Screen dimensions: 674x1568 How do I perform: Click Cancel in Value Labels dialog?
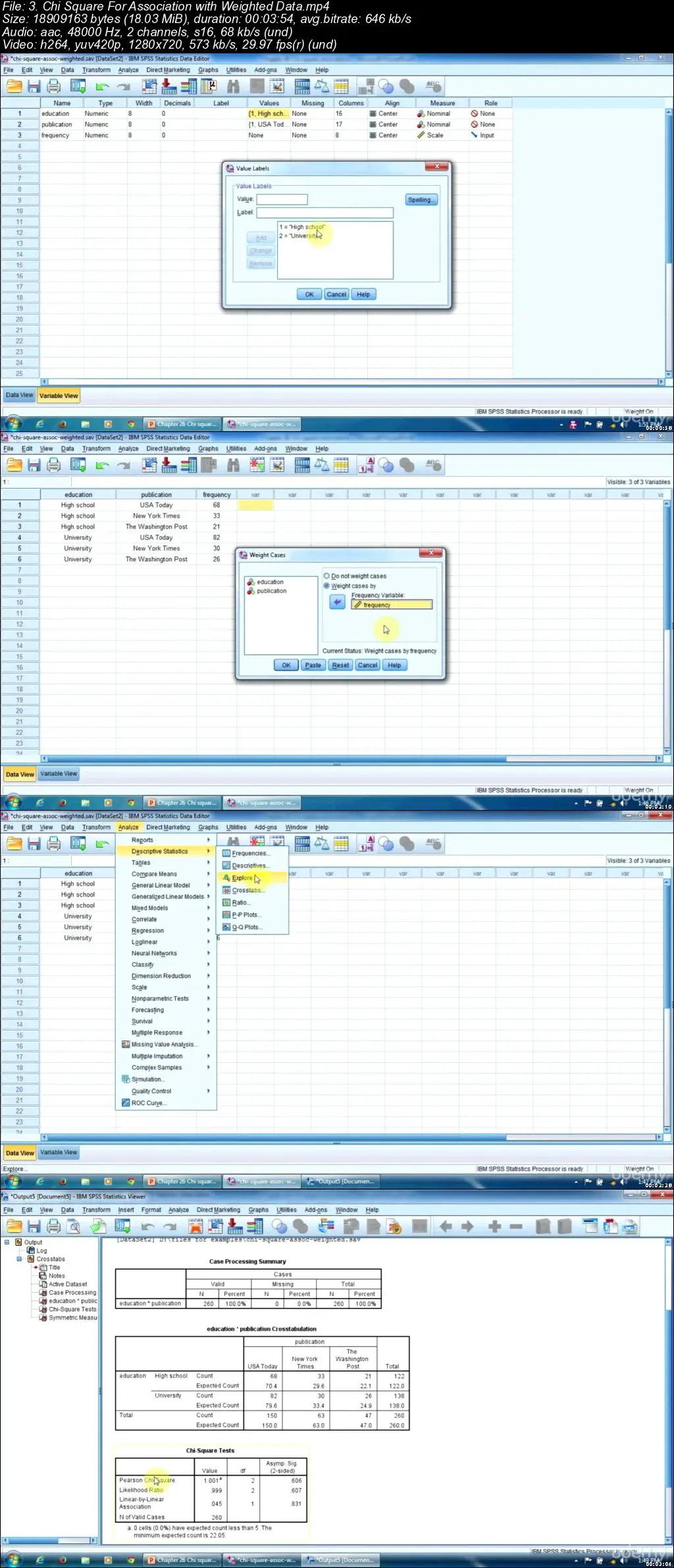(336, 294)
